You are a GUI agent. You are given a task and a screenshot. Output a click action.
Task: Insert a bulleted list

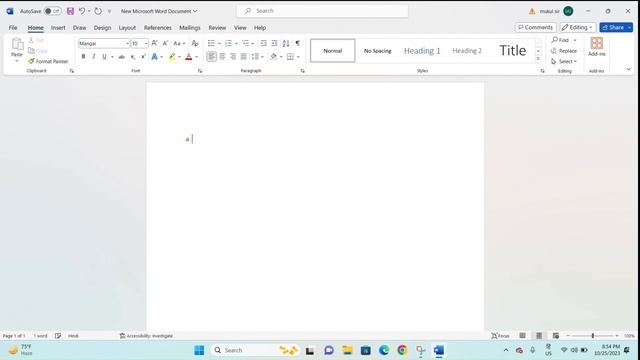211,43
